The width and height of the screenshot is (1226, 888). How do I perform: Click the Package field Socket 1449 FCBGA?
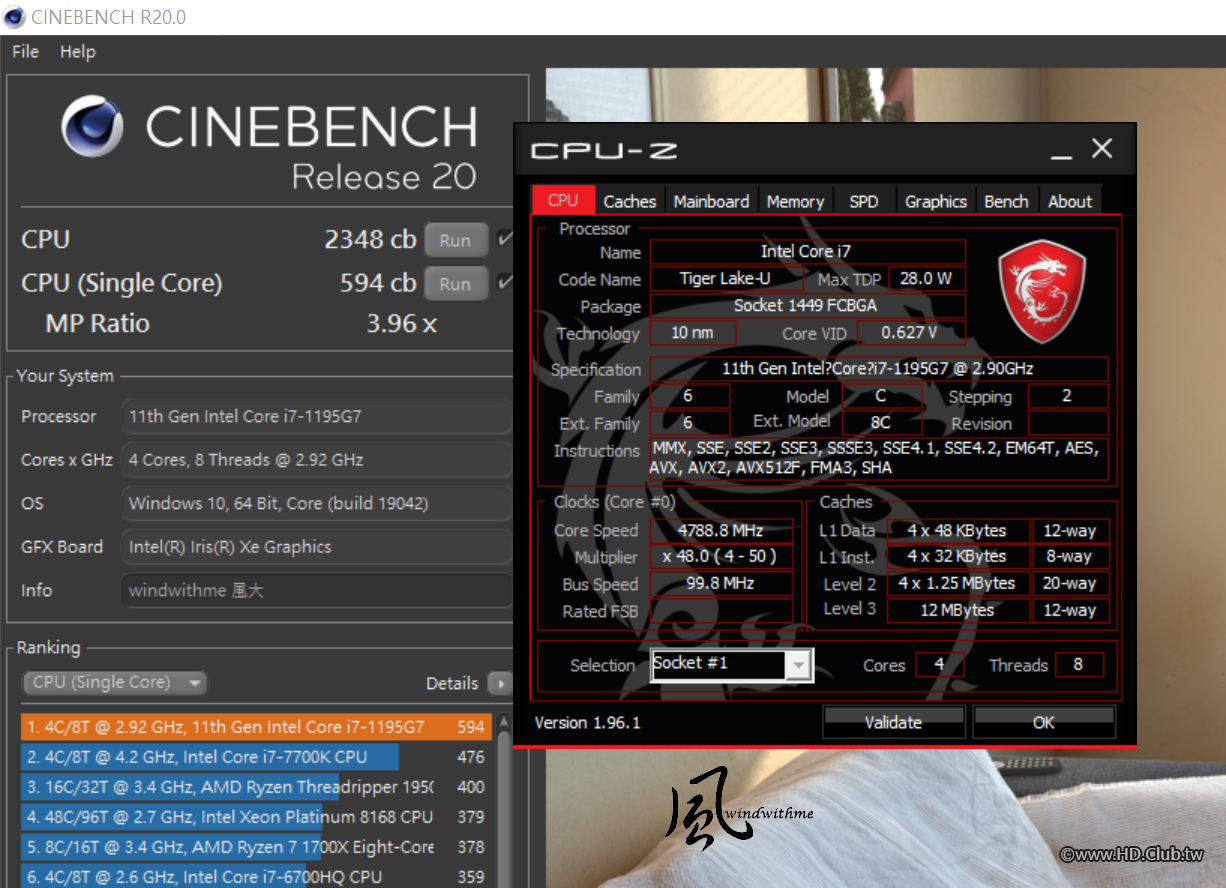pyautogui.click(x=807, y=306)
